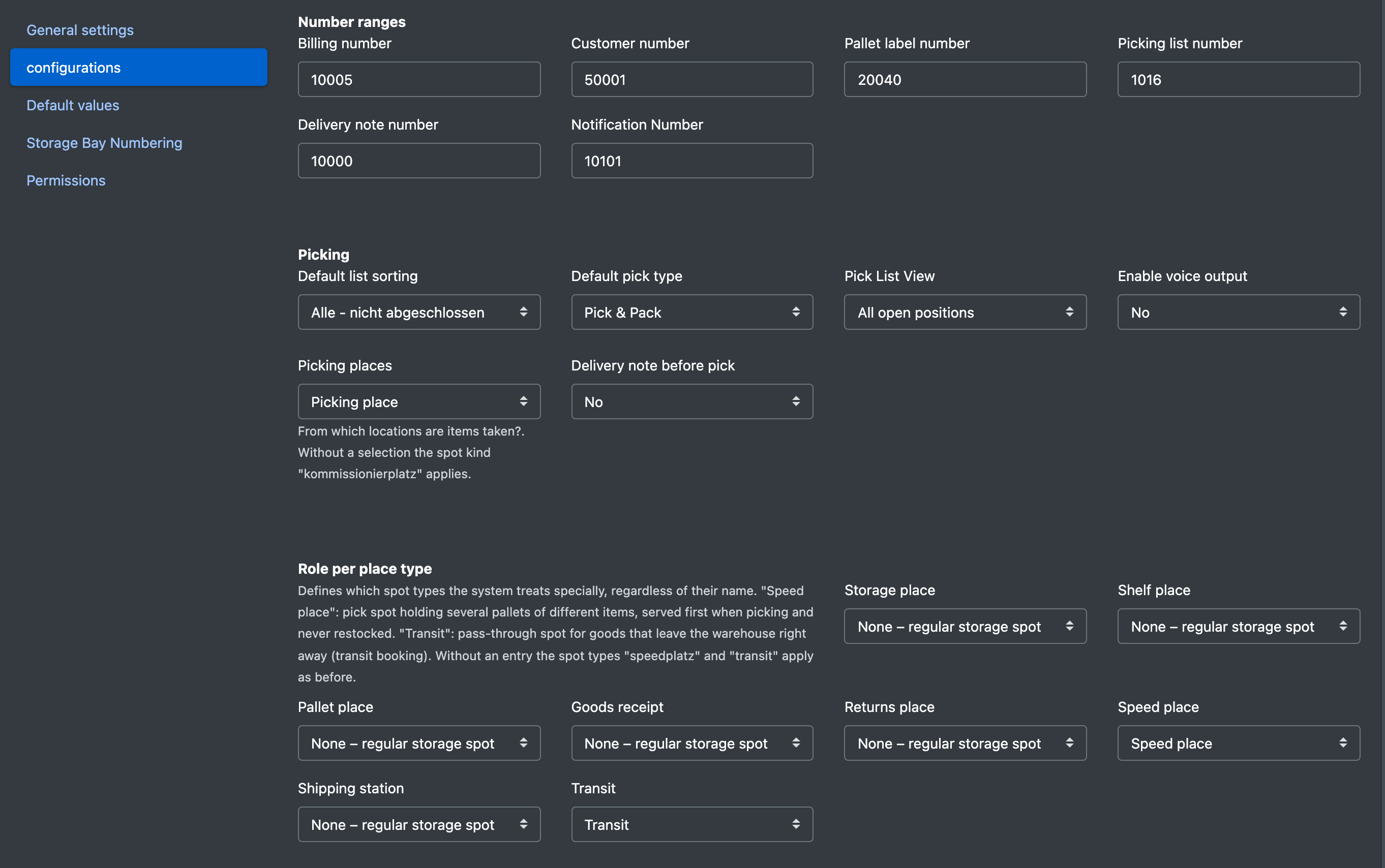The height and width of the screenshot is (868, 1385).
Task: Click the Number ranges heading
Action: (351, 22)
